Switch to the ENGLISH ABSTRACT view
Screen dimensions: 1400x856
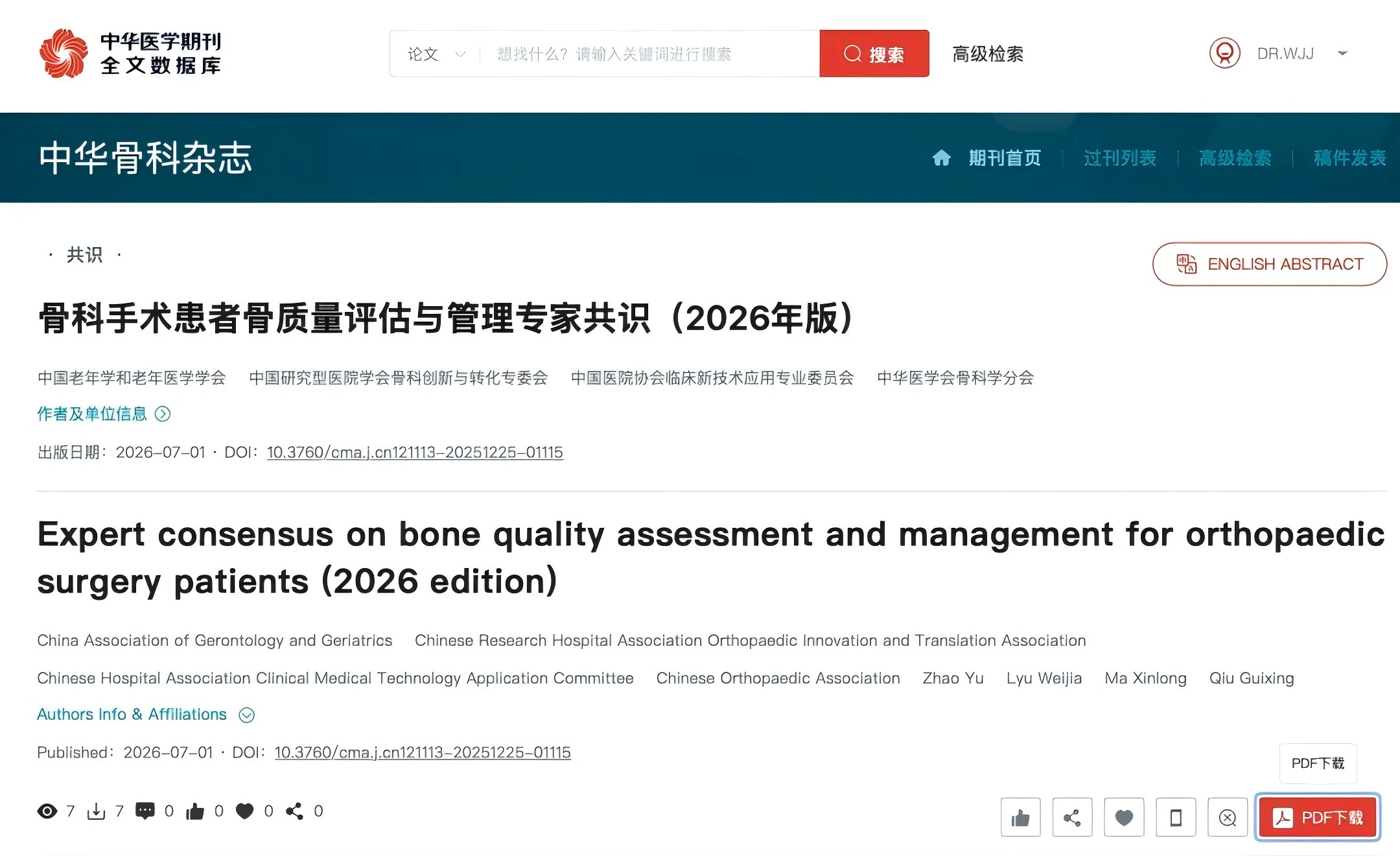(x=1270, y=264)
